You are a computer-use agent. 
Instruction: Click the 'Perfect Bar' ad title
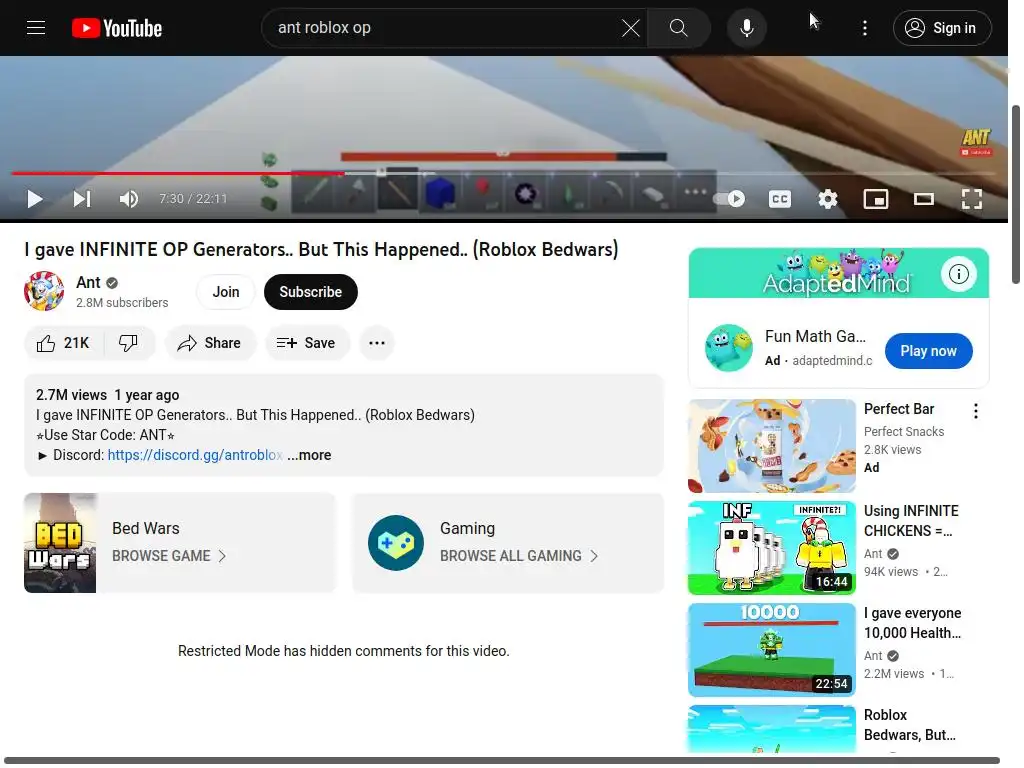[899, 409]
